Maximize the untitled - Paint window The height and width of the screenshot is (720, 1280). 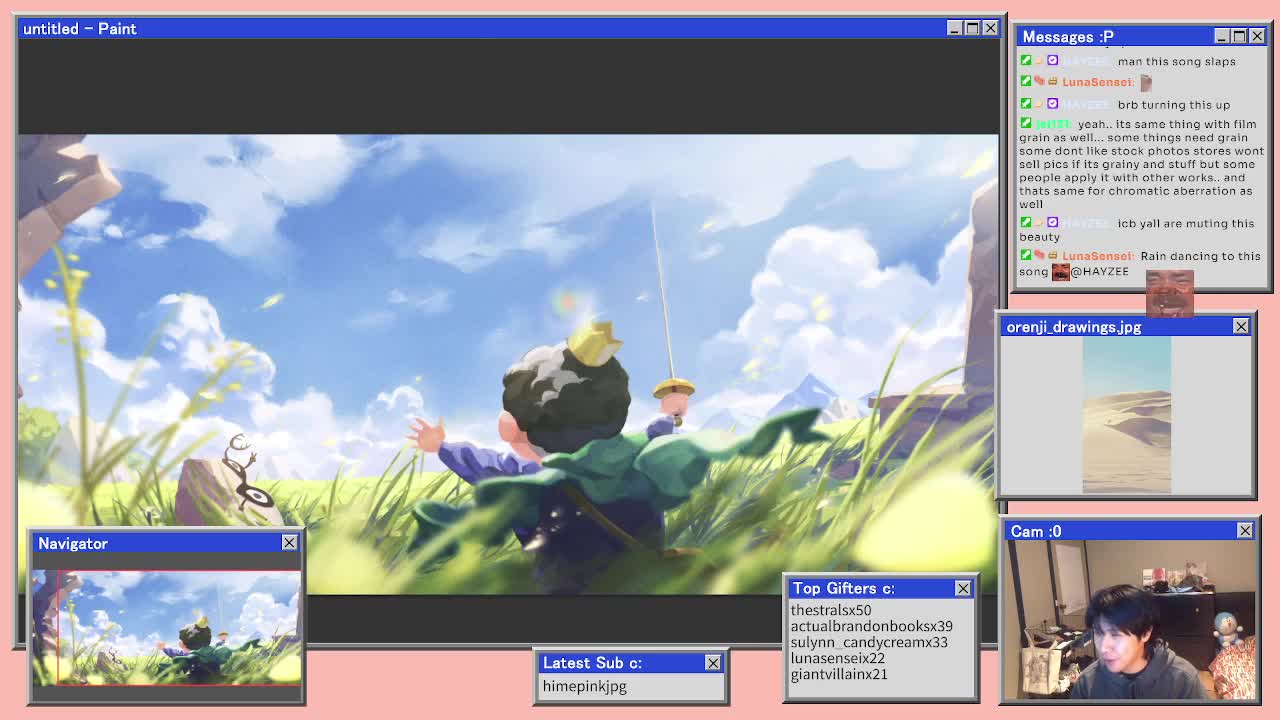click(x=972, y=28)
